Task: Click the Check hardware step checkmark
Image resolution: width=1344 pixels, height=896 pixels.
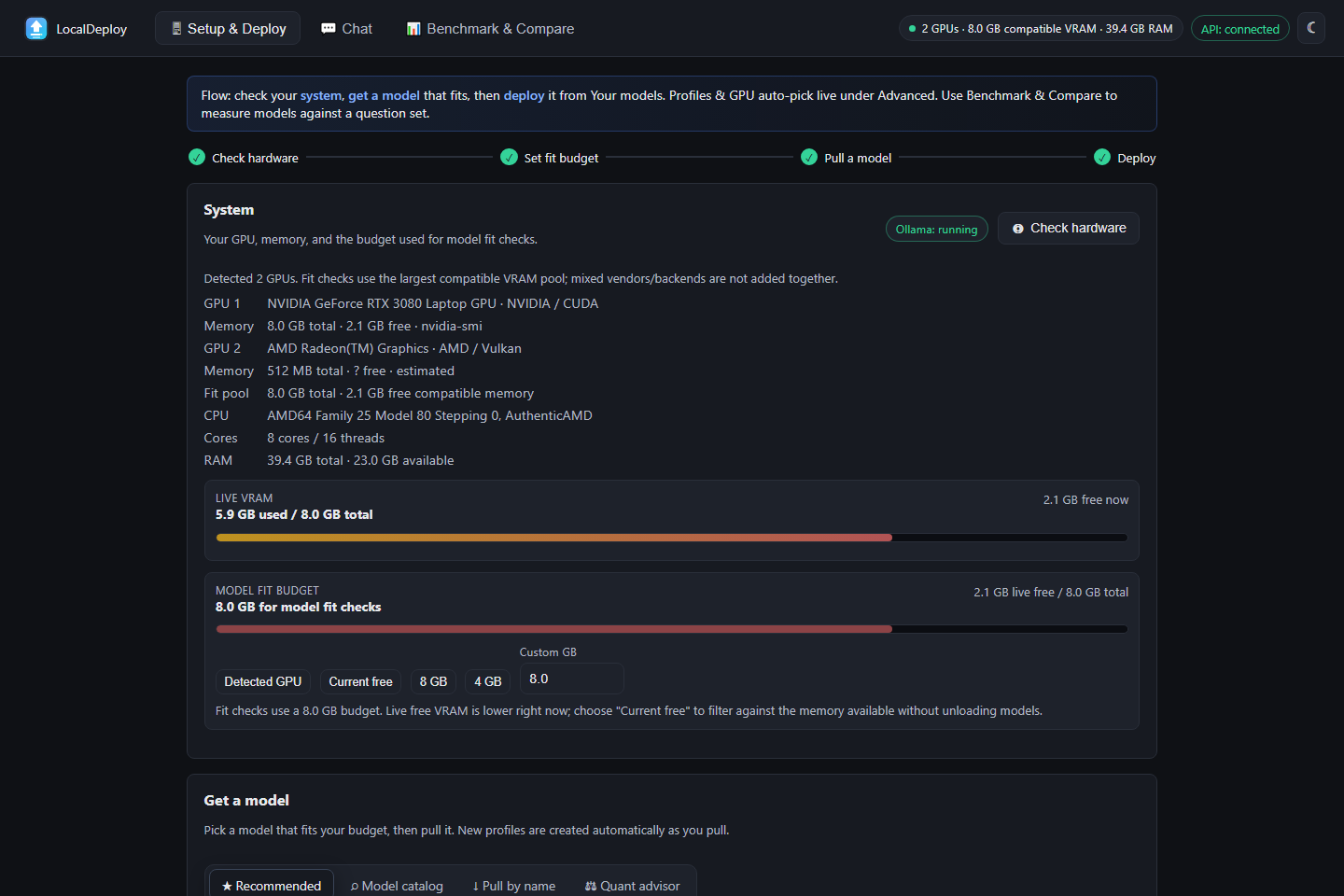Action: coord(197,157)
